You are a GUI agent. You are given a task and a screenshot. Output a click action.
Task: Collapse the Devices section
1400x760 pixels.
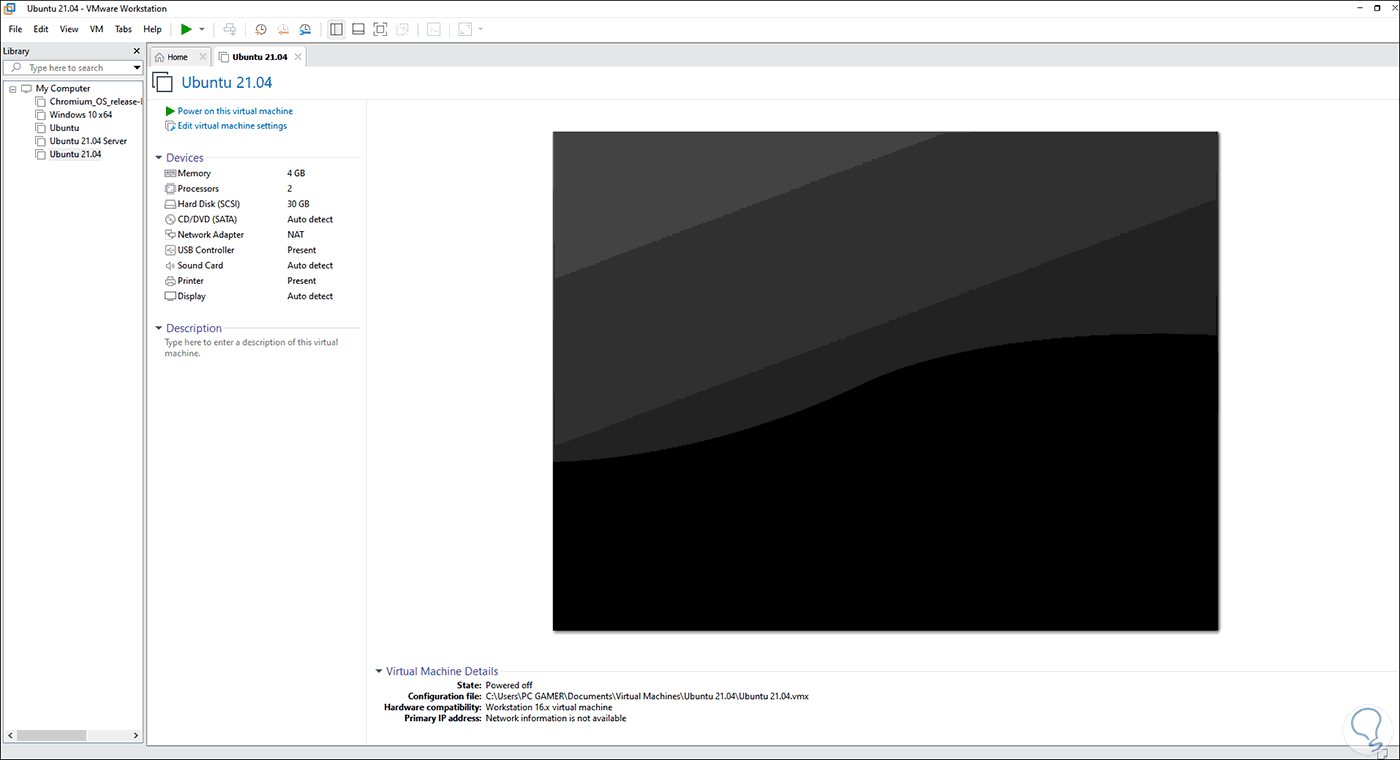tap(158, 158)
